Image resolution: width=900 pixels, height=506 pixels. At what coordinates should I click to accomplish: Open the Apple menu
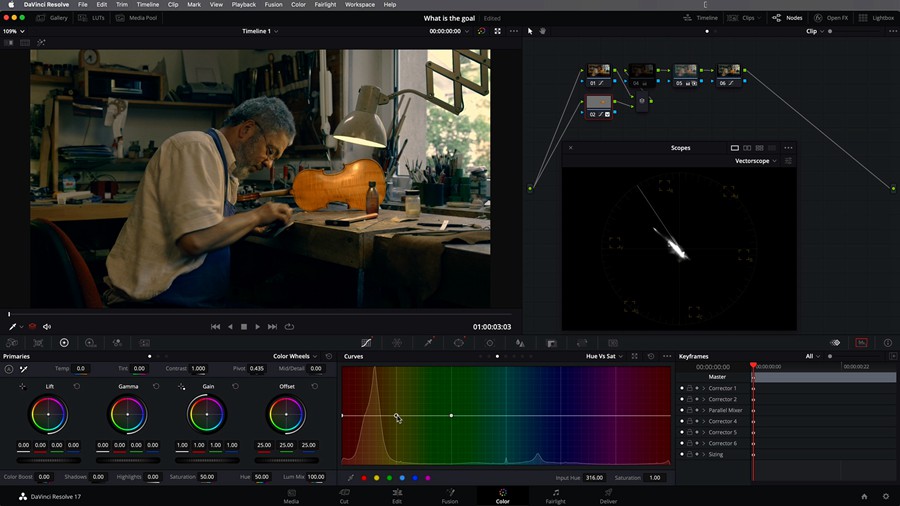pyautogui.click(x=10, y=5)
